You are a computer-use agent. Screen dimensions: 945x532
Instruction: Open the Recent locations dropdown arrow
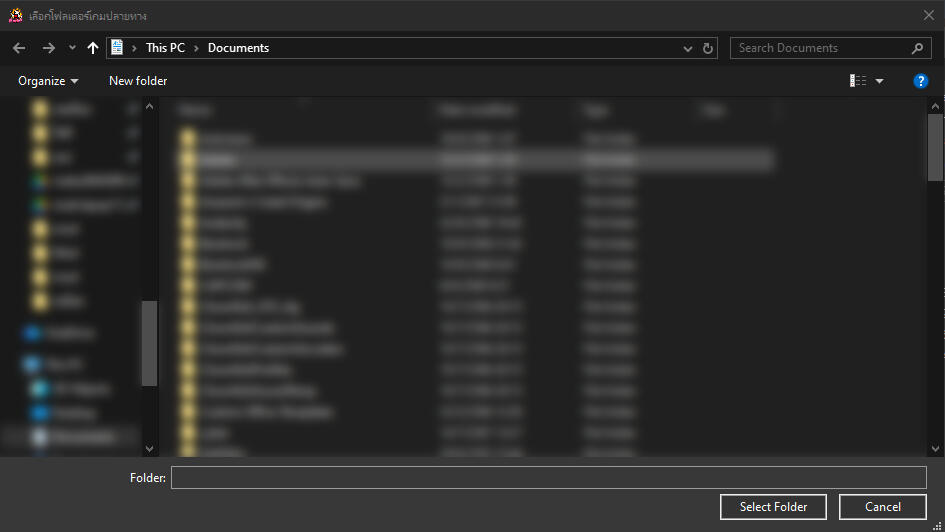click(x=72, y=48)
